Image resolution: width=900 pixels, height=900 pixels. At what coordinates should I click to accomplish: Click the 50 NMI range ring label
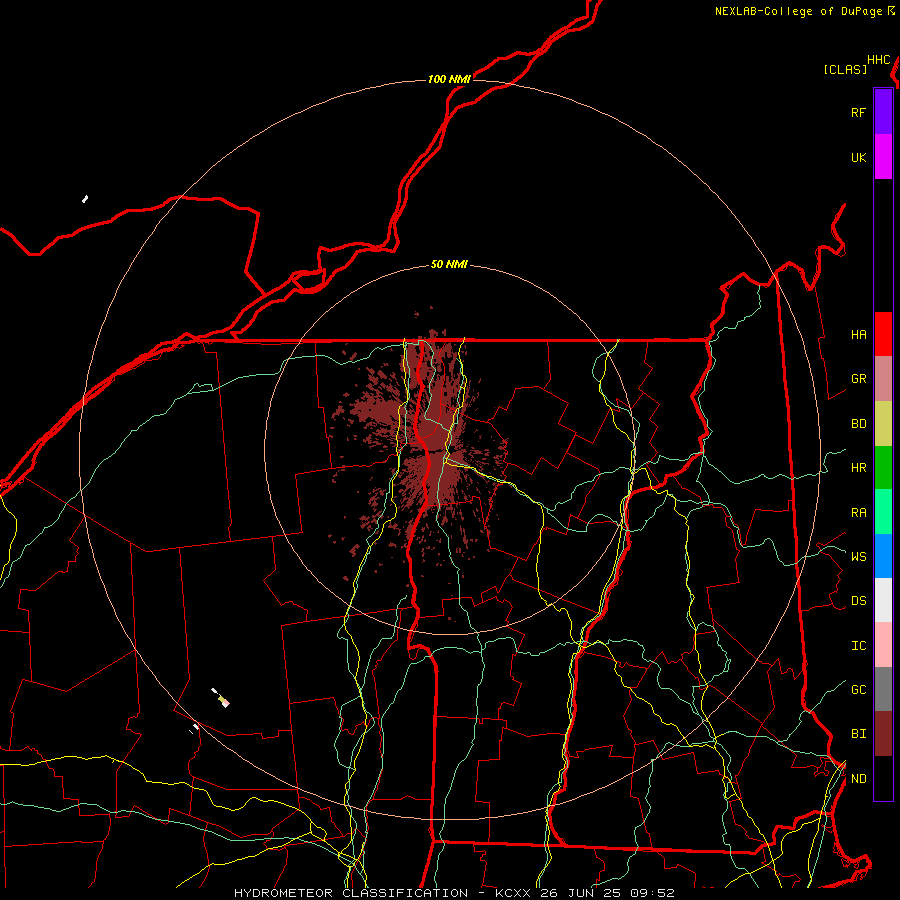[x=449, y=264]
